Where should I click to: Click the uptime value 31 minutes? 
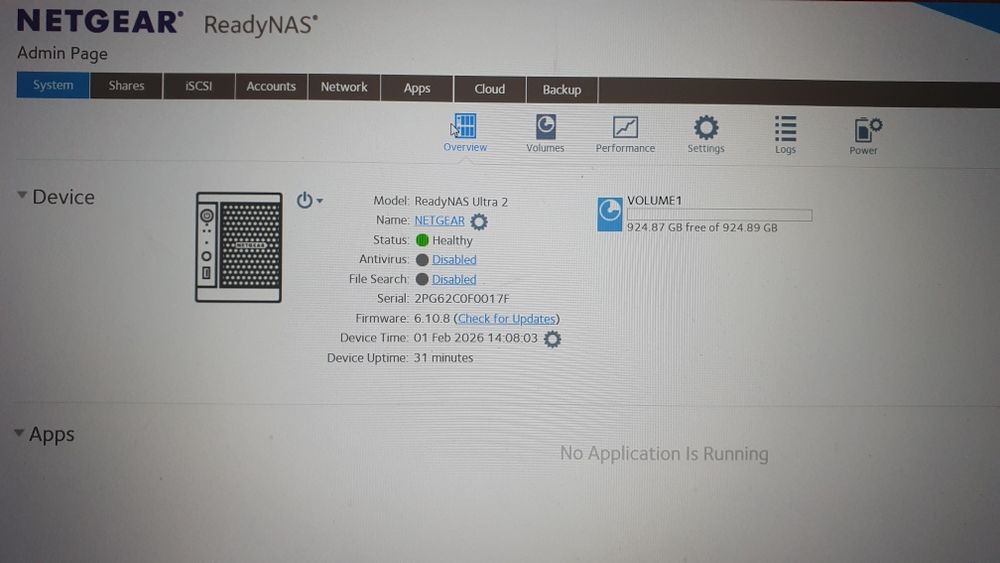[443, 358]
